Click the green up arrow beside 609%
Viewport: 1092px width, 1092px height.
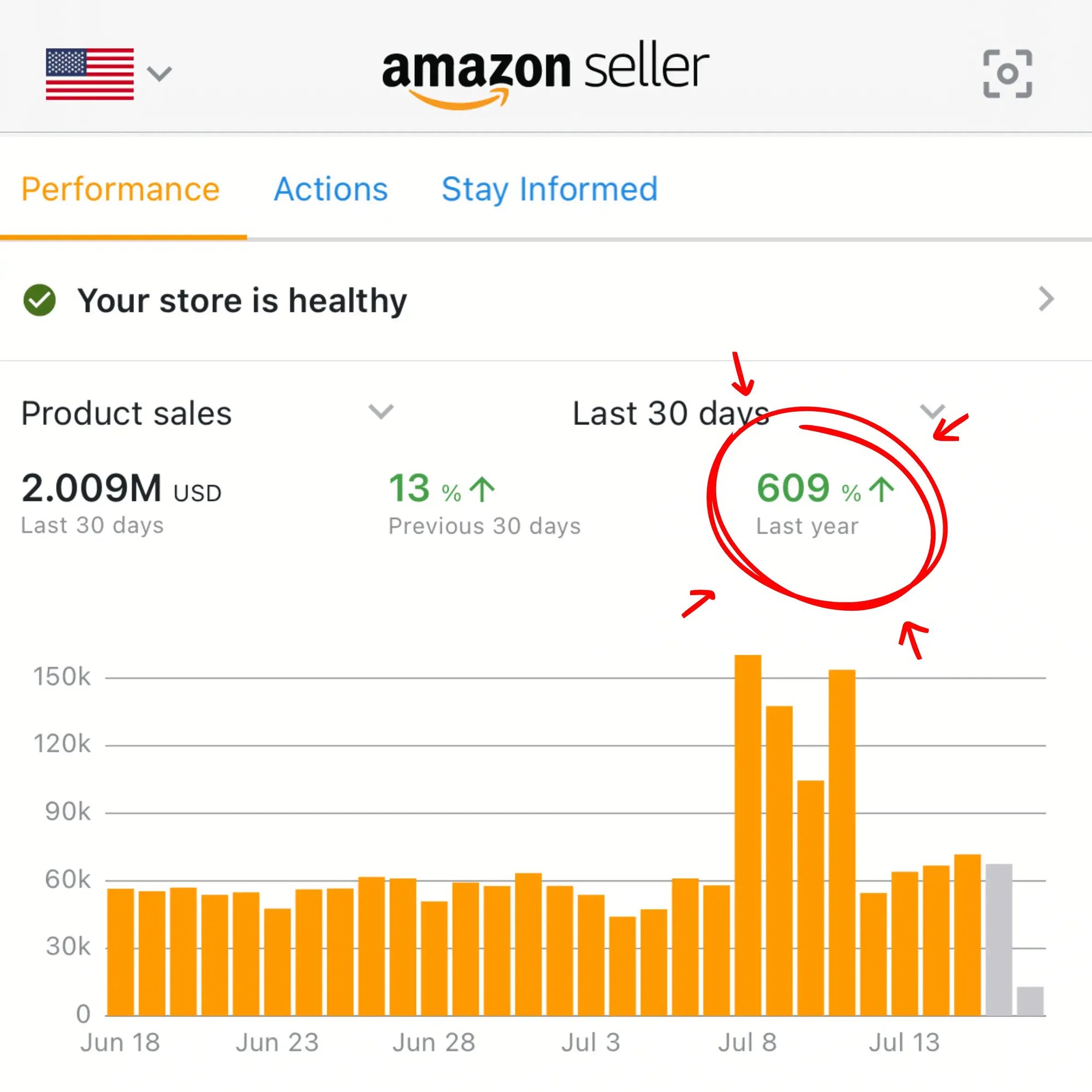(x=882, y=489)
